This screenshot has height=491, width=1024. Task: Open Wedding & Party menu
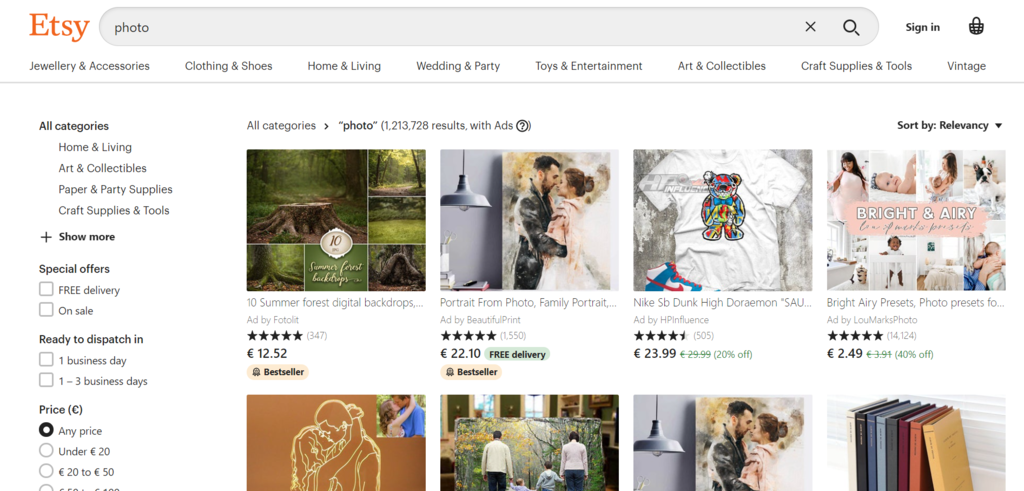(x=458, y=66)
